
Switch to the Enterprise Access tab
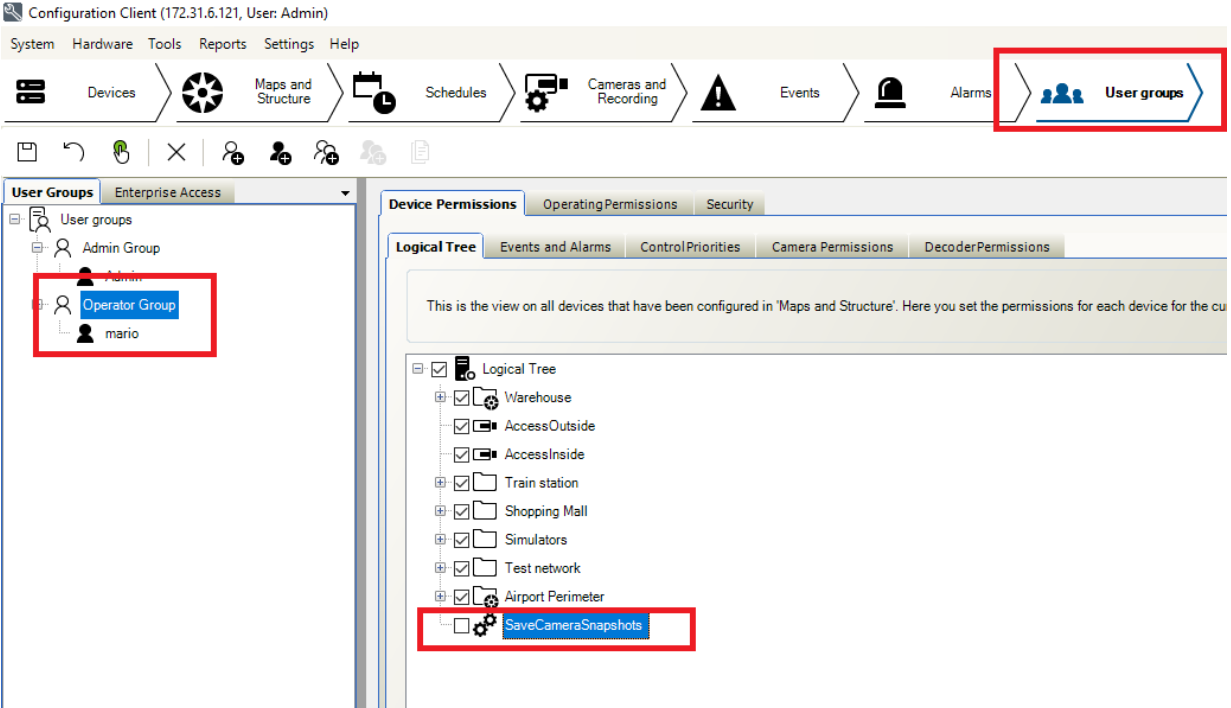(x=167, y=192)
